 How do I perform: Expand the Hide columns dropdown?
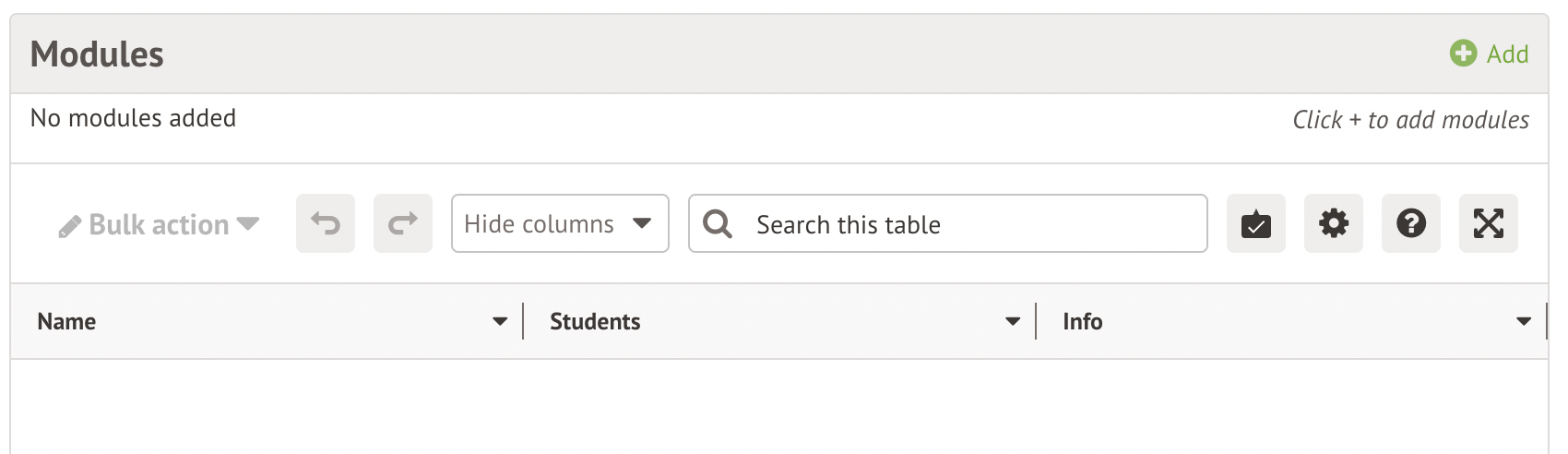540,224
